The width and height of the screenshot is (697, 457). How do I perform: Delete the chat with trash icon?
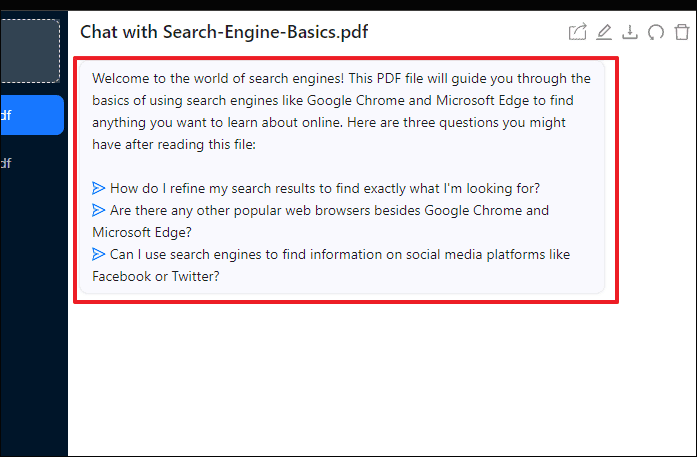682,33
